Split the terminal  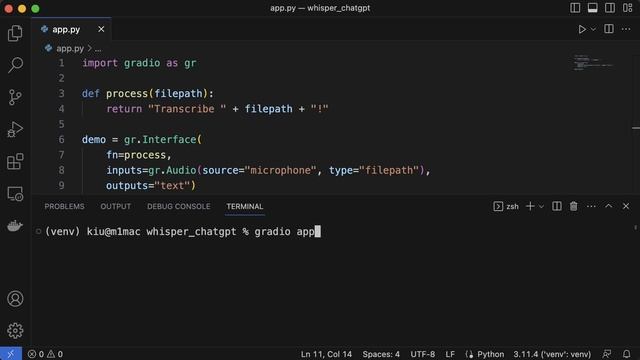(557, 207)
